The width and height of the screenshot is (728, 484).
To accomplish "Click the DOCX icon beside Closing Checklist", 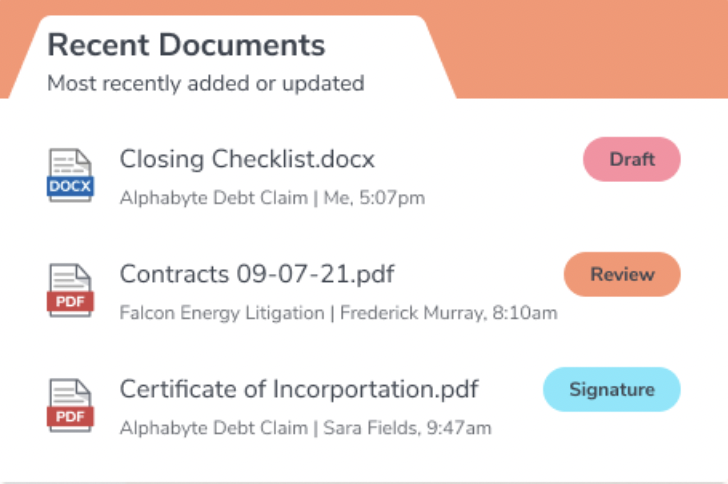I will [70, 175].
